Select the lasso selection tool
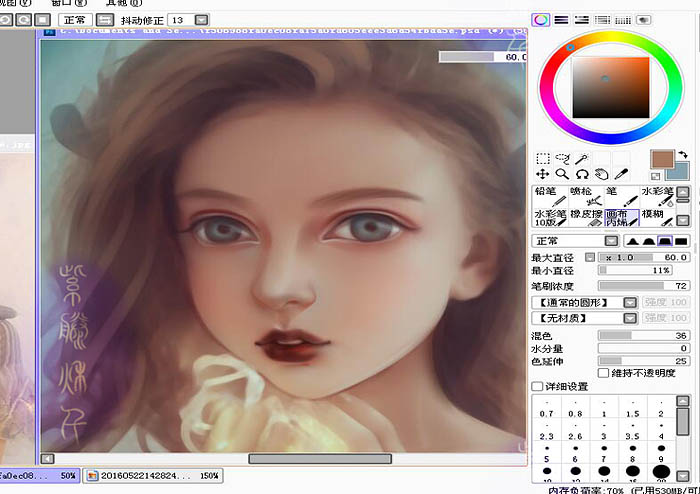700x494 pixels. point(562,158)
